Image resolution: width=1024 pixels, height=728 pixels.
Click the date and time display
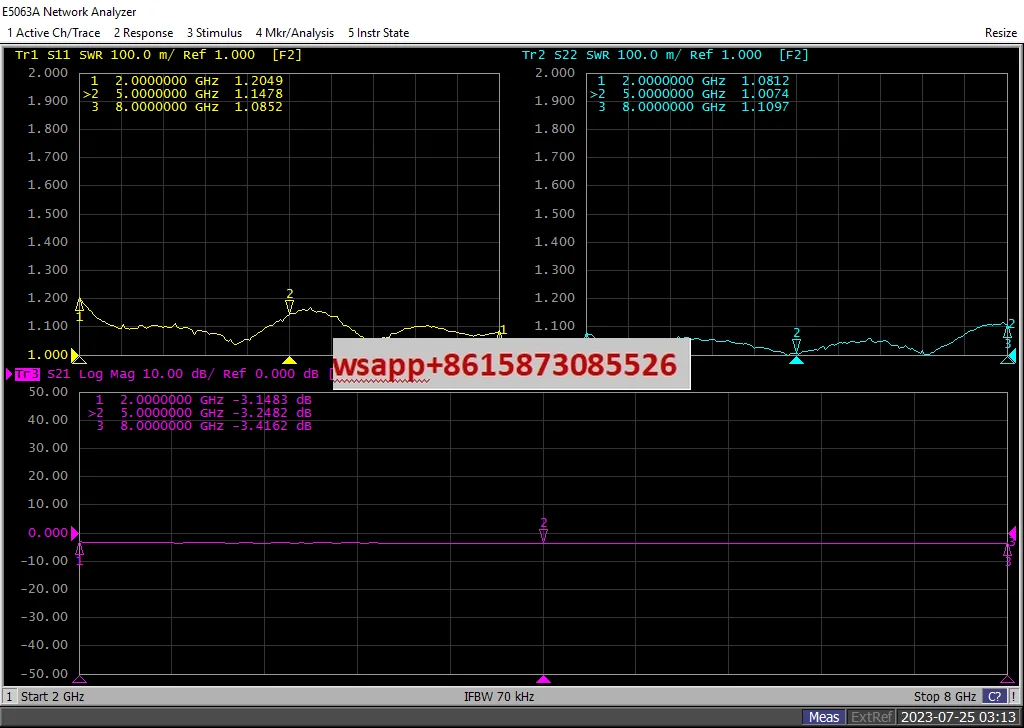(x=959, y=717)
